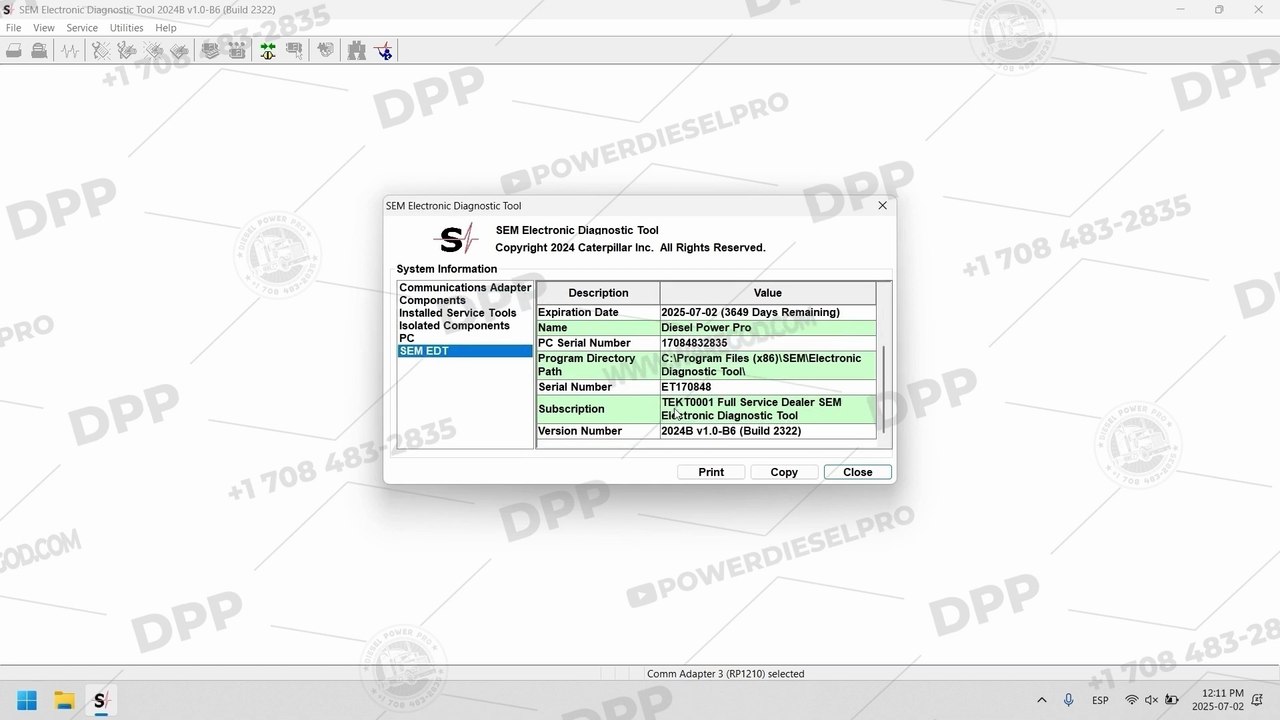1280x720 pixels.
Task: Open Active Event Codes toolbar icon
Action: (x=153, y=50)
